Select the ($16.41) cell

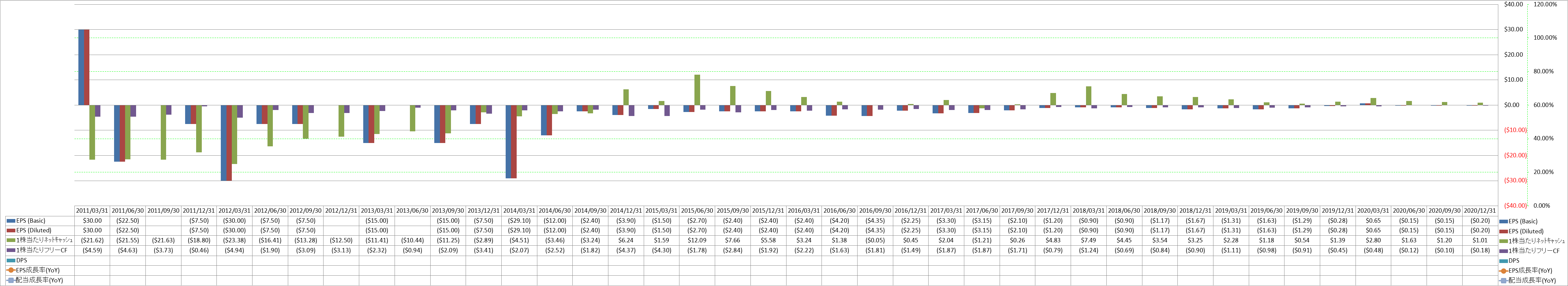tap(270, 240)
